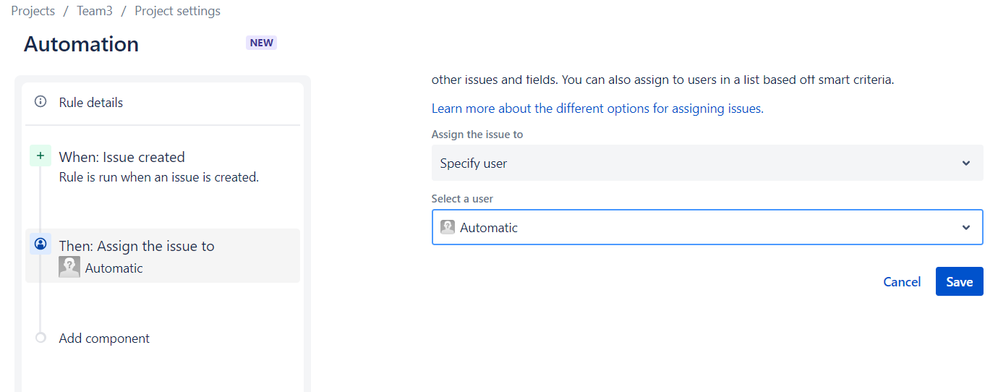Image resolution: width=998 pixels, height=392 pixels.
Task: Open Learn more about assigning issues link
Action: tap(598, 108)
